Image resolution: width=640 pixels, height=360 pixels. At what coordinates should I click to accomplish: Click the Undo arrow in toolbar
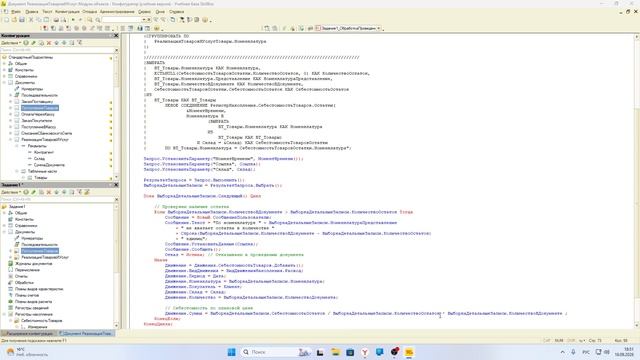[73, 20]
